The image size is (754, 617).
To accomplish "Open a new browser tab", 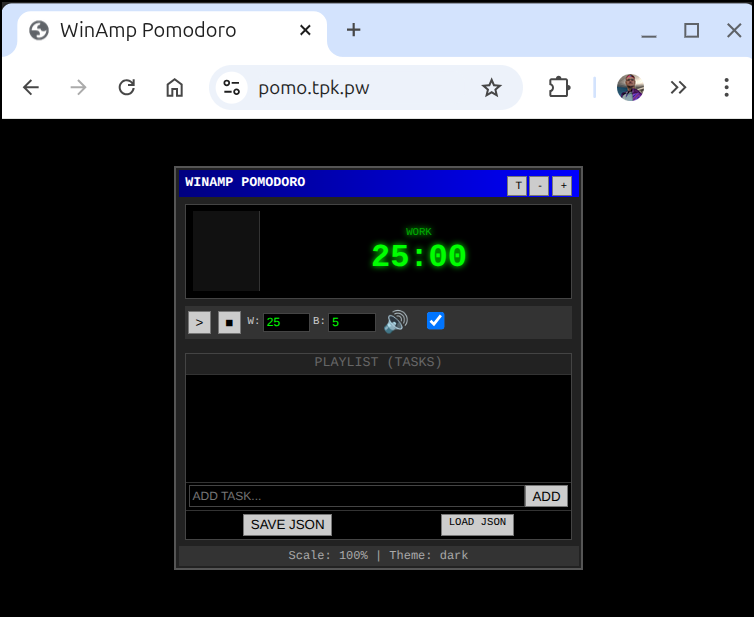I will (x=353, y=30).
